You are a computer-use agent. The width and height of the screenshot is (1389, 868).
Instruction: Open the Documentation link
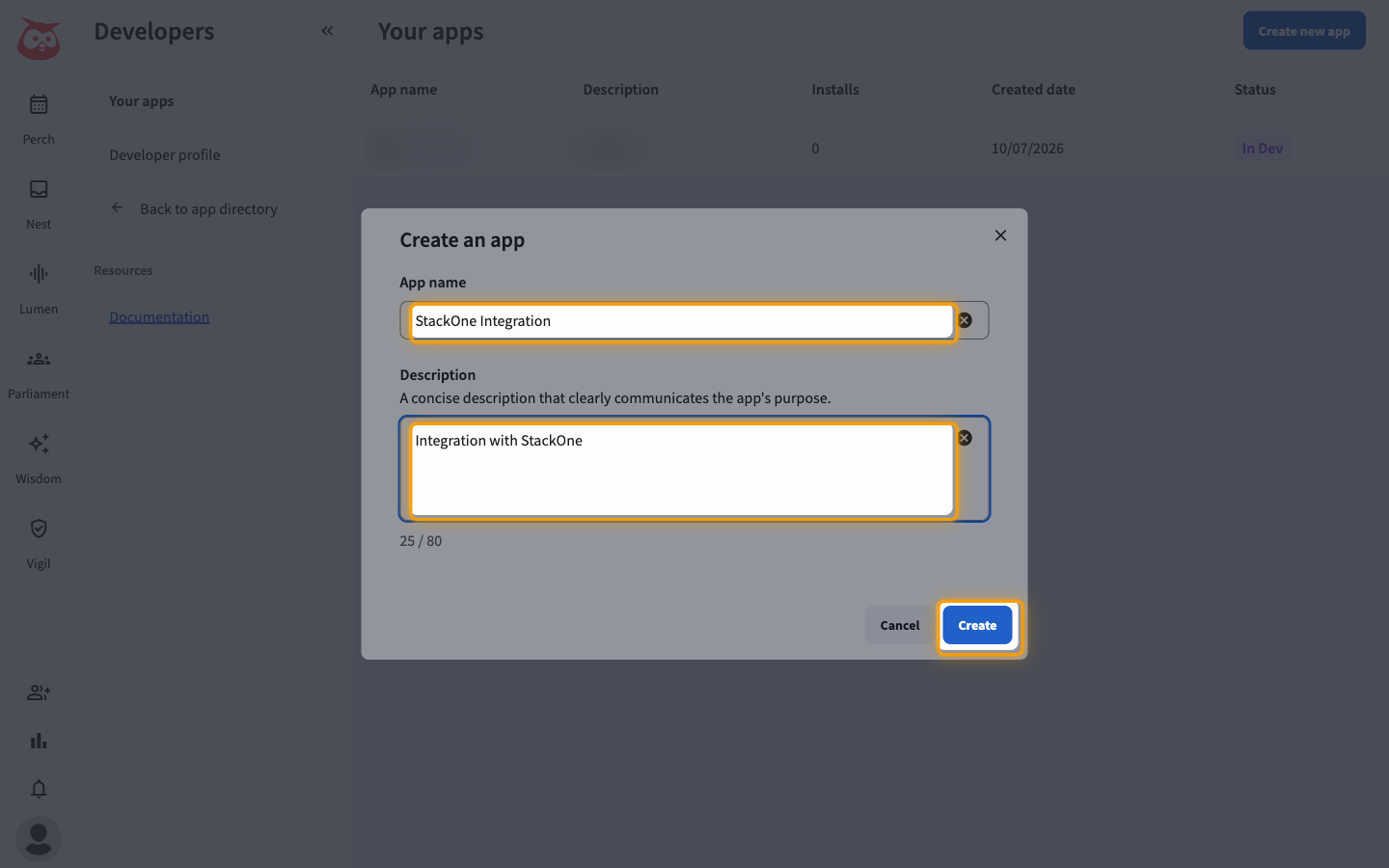coord(159,317)
